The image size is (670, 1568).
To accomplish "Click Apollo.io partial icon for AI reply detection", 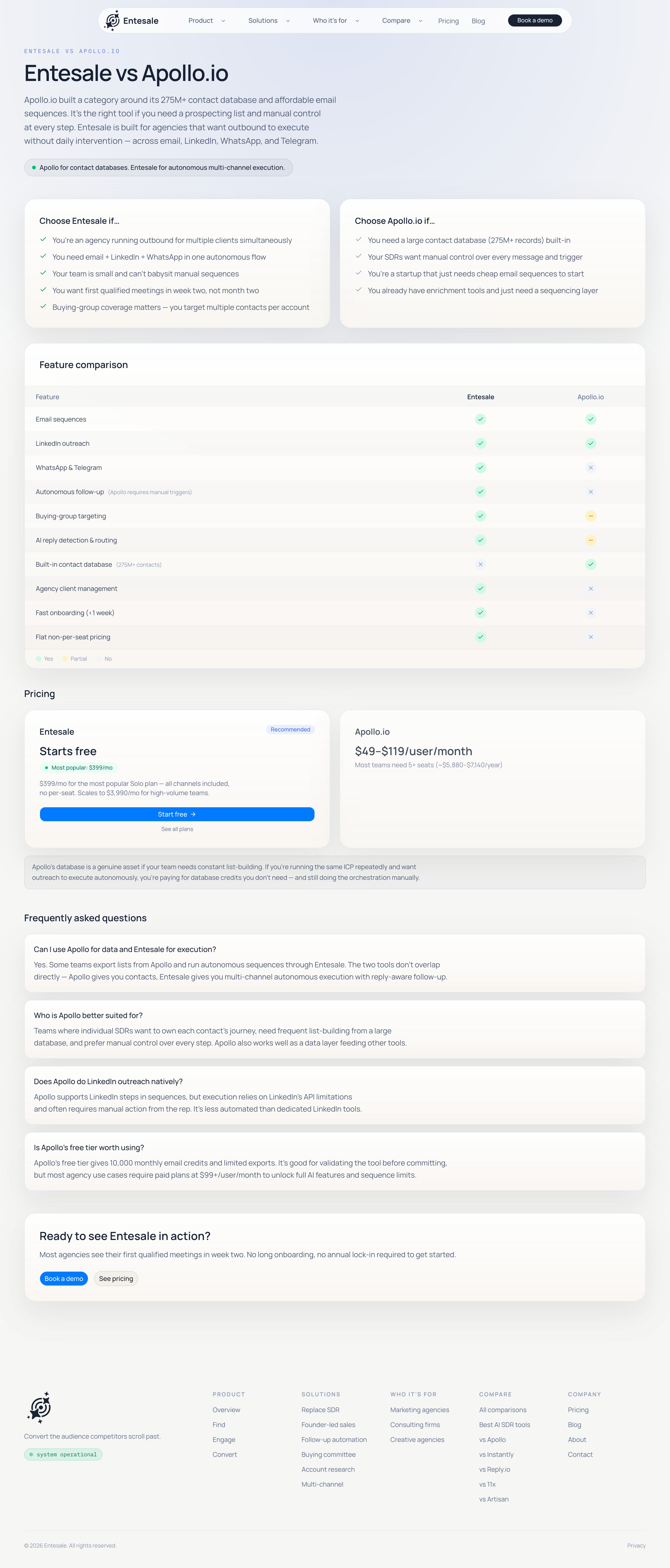I will (590, 540).
